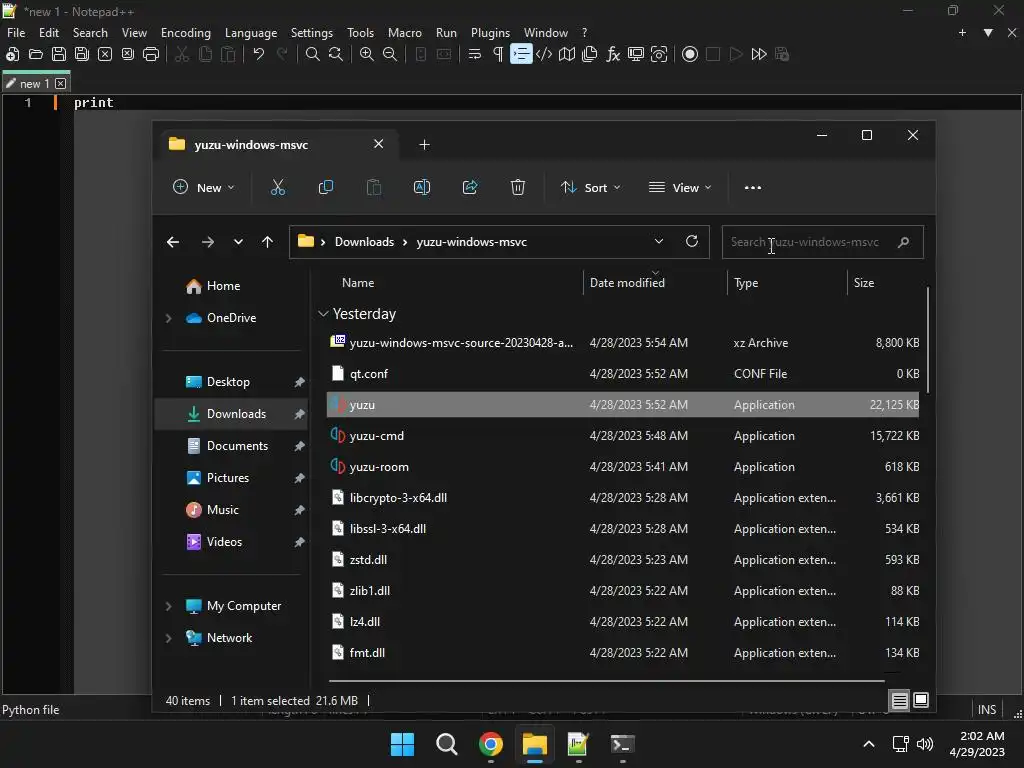Toggle Show All Characters pilcrow icon
This screenshot has width=1024, height=768.
tap(498, 54)
